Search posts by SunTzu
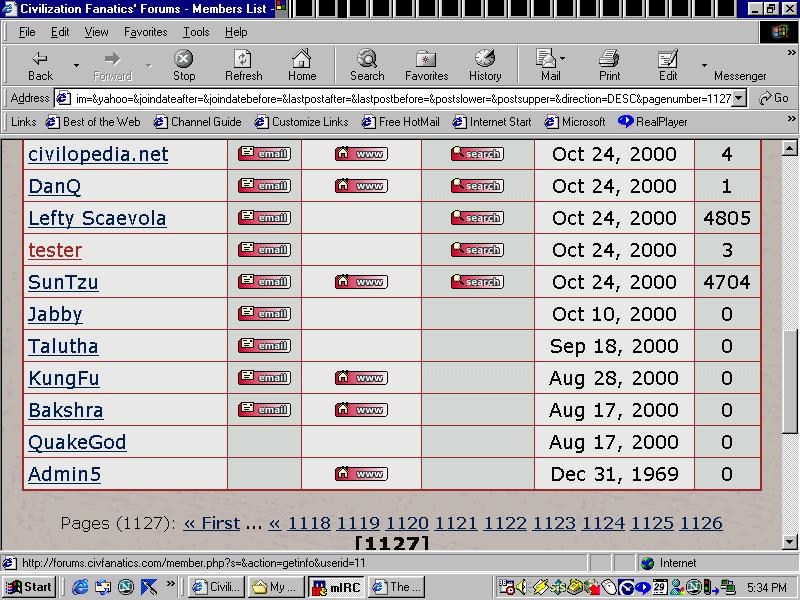The image size is (800, 600). tap(477, 282)
